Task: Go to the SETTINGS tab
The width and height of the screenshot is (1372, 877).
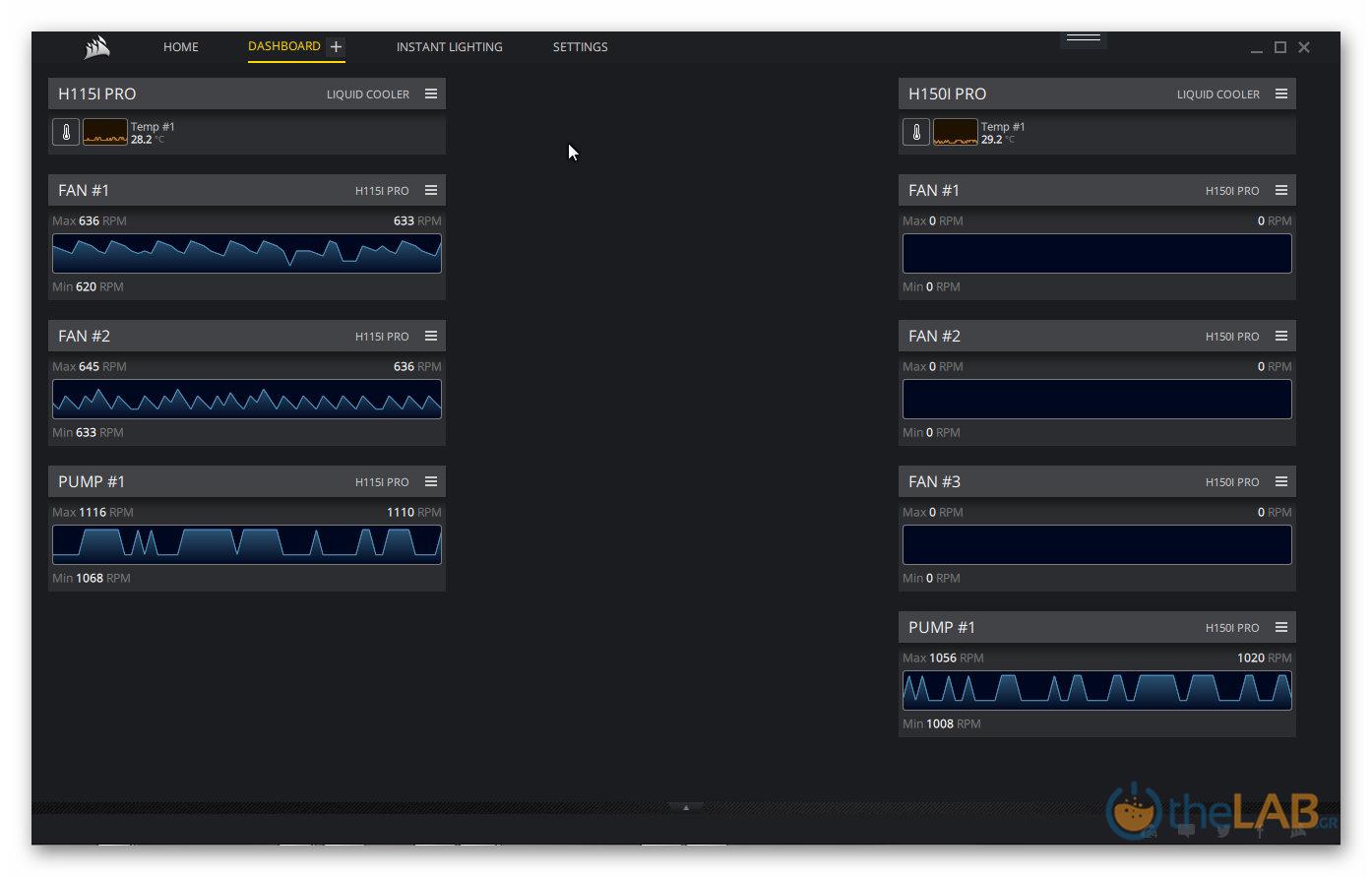Action: (580, 47)
